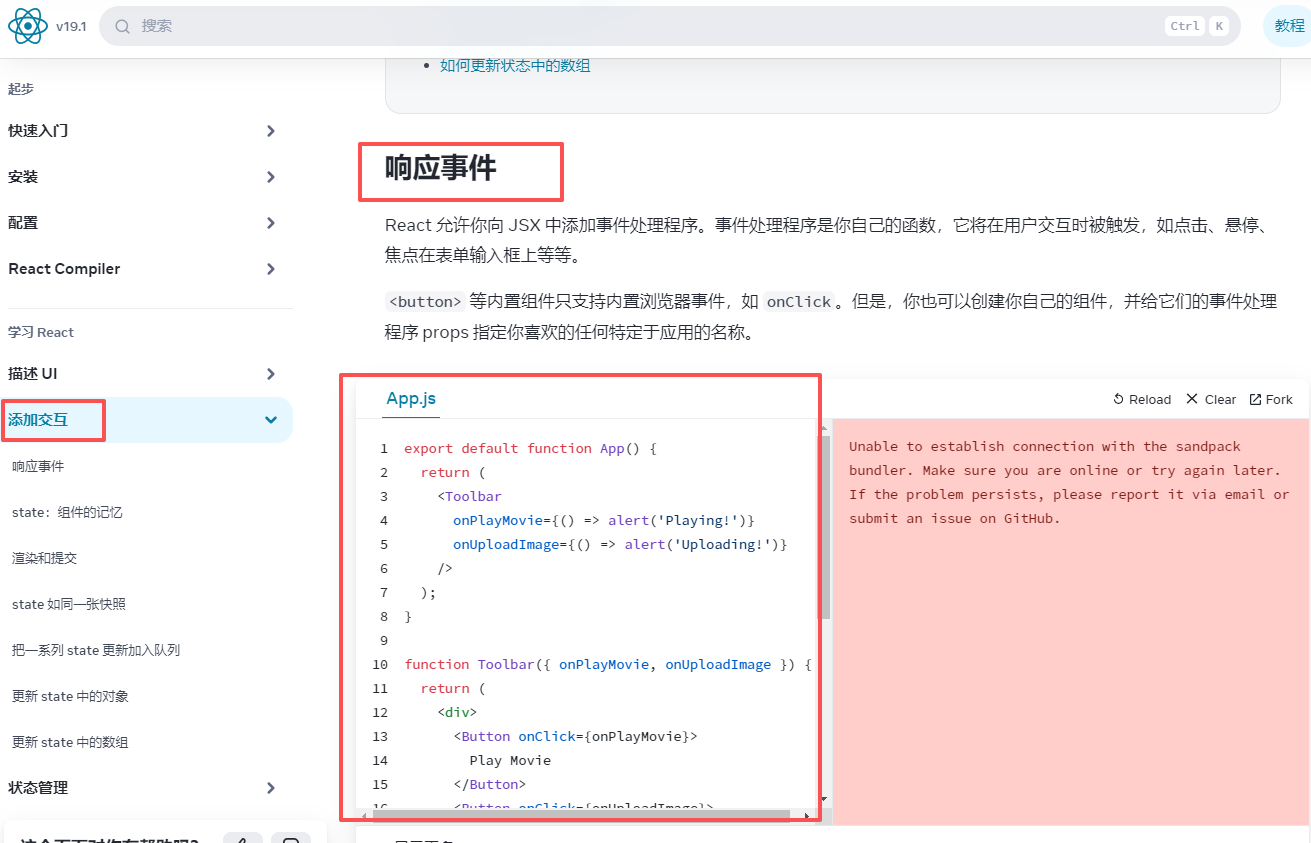Expand the 状态管理 chevron

(271, 788)
